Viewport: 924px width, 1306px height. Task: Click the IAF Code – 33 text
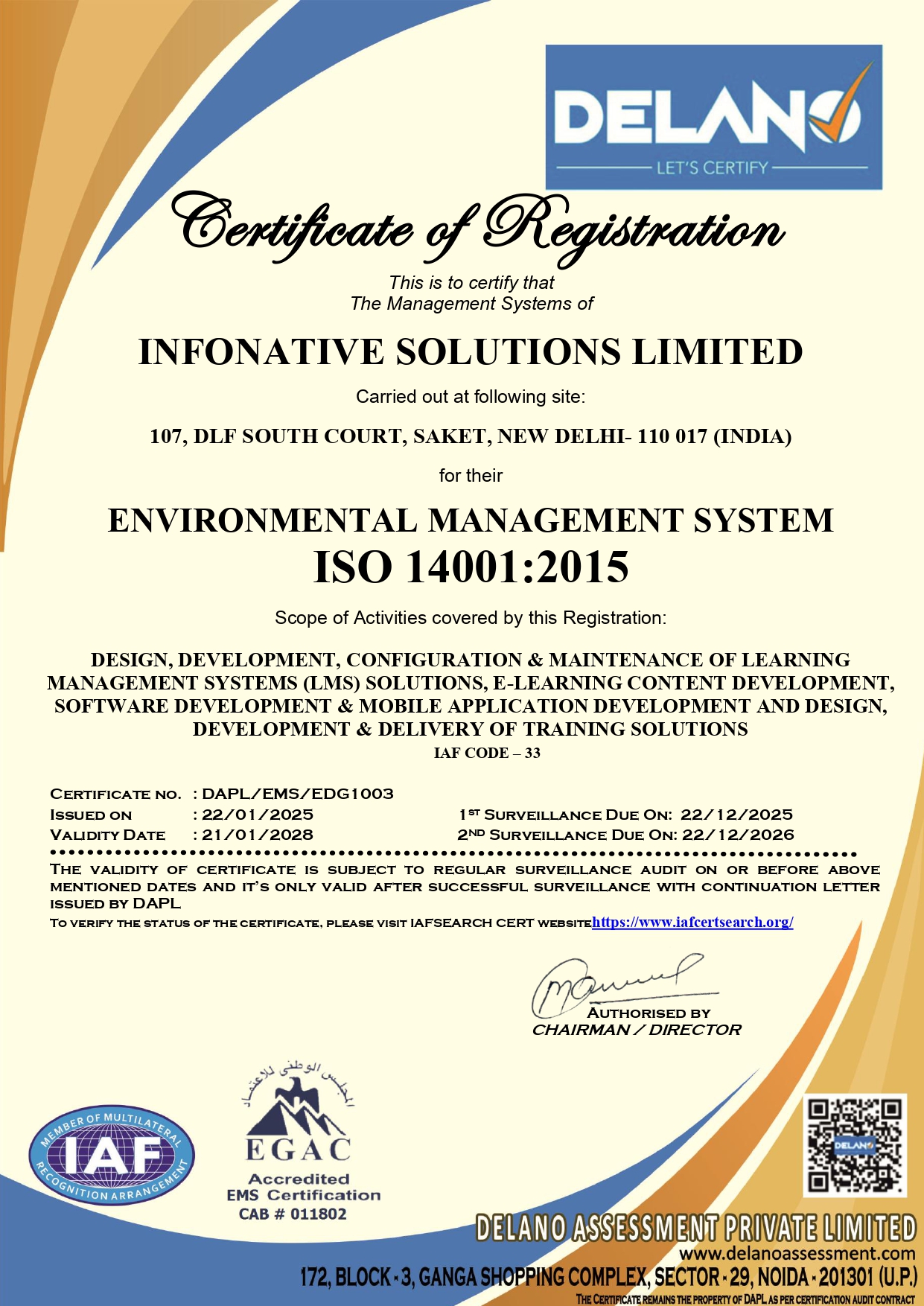pos(487,753)
